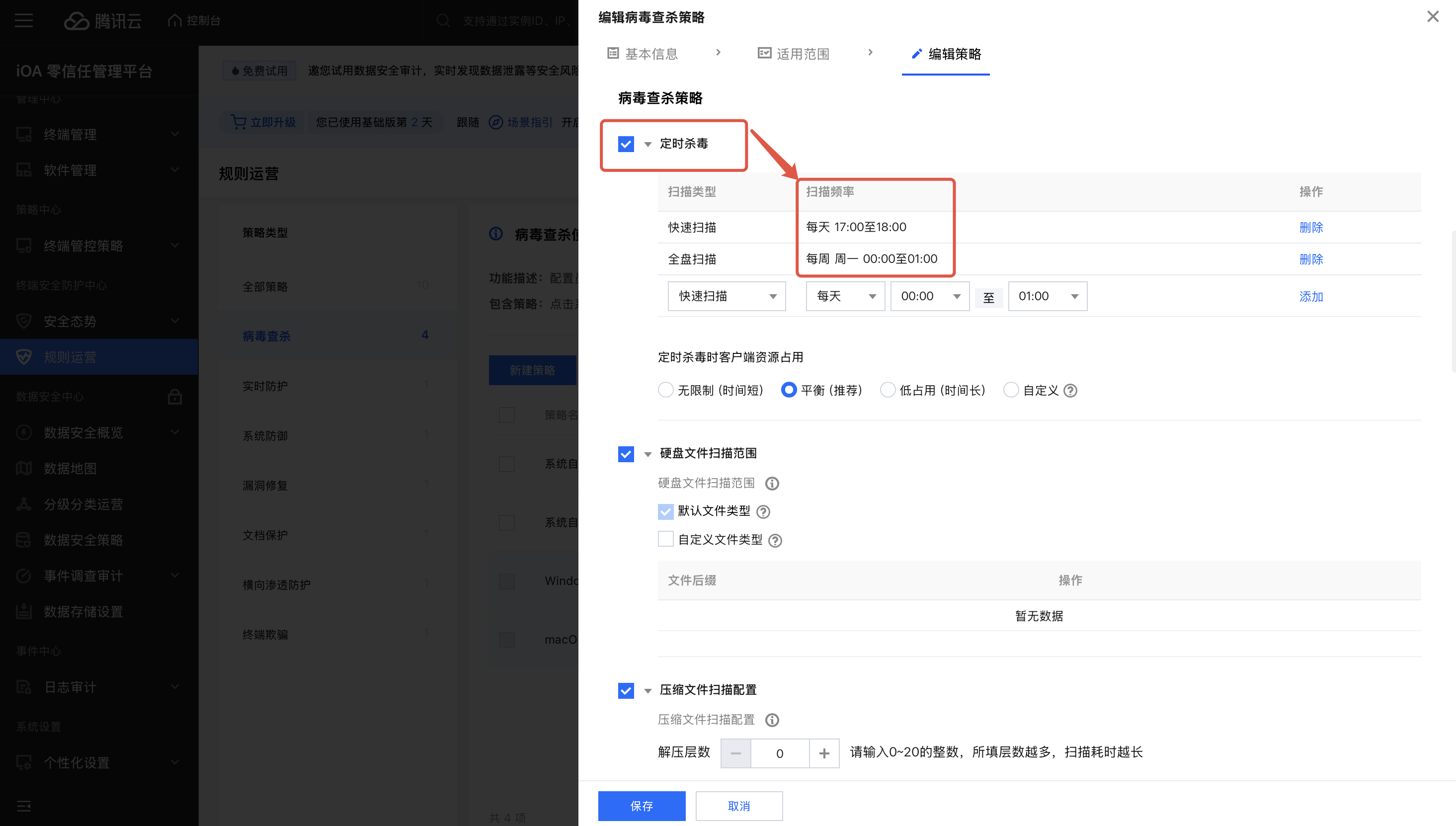Click the 基本信息 step icon
Viewport: 1456px width, 826px height.
click(613, 53)
